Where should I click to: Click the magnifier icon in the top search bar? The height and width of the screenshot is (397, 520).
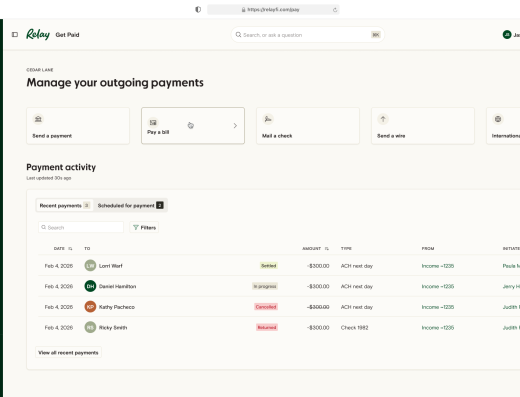[238, 35]
